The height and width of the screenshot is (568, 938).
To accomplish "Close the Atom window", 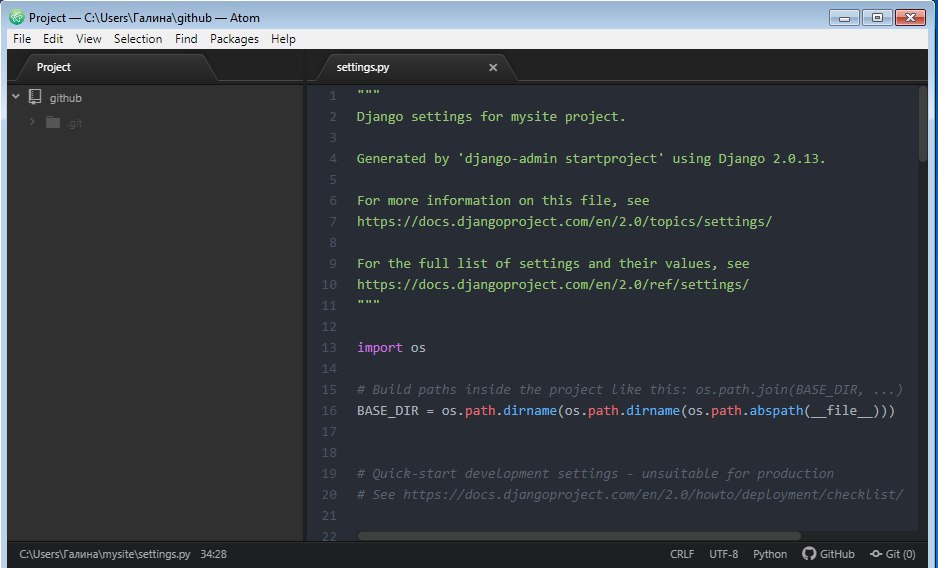I will coord(910,18).
